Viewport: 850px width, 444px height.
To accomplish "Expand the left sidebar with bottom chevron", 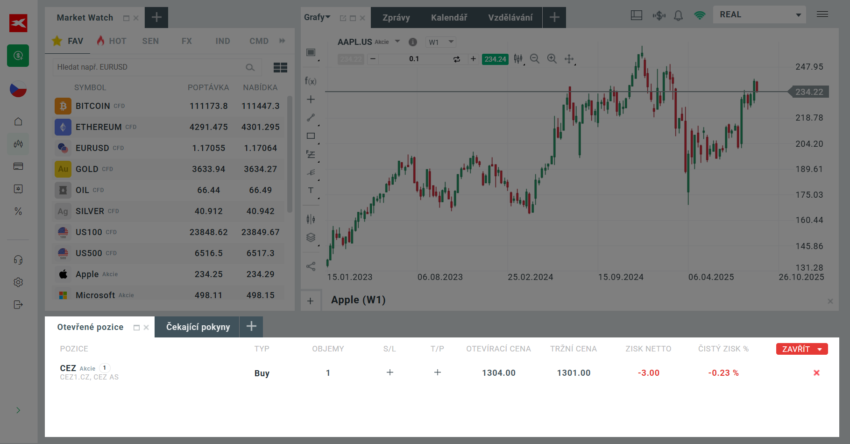I will 18,410.
